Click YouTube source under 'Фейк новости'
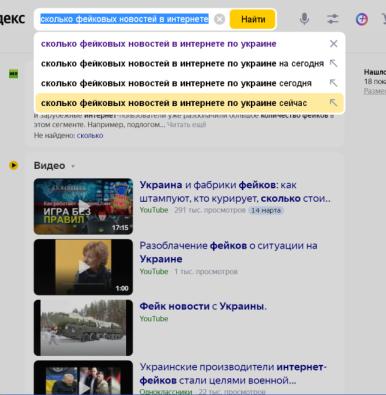 point(154,319)
